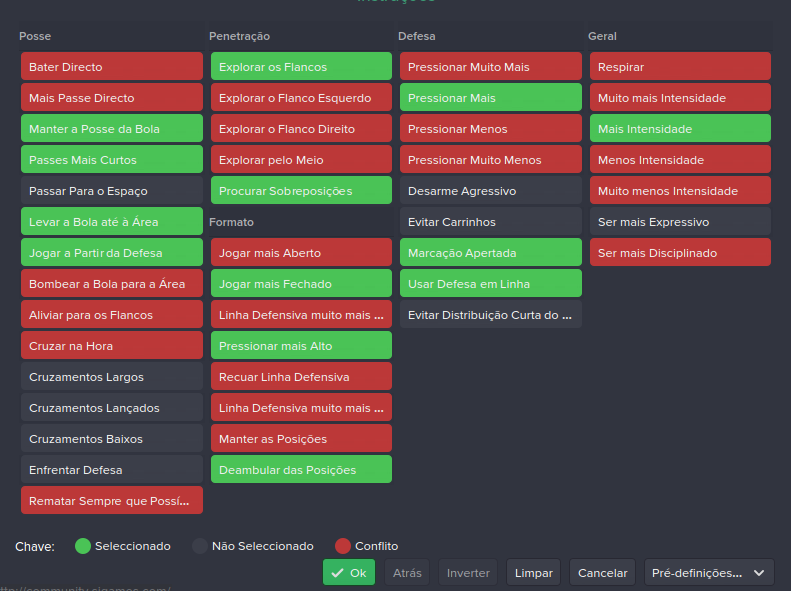This screenshot has height=591, width=791.
Task: Toggle the Bater Directo instruction
Action: pos(111,67)
